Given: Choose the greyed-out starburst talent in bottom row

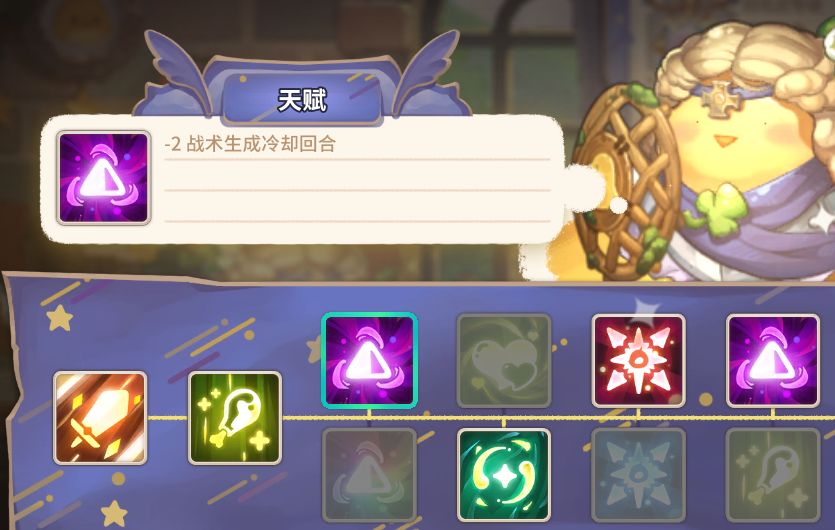Looking at the screenshot, I should coord(638,475).
